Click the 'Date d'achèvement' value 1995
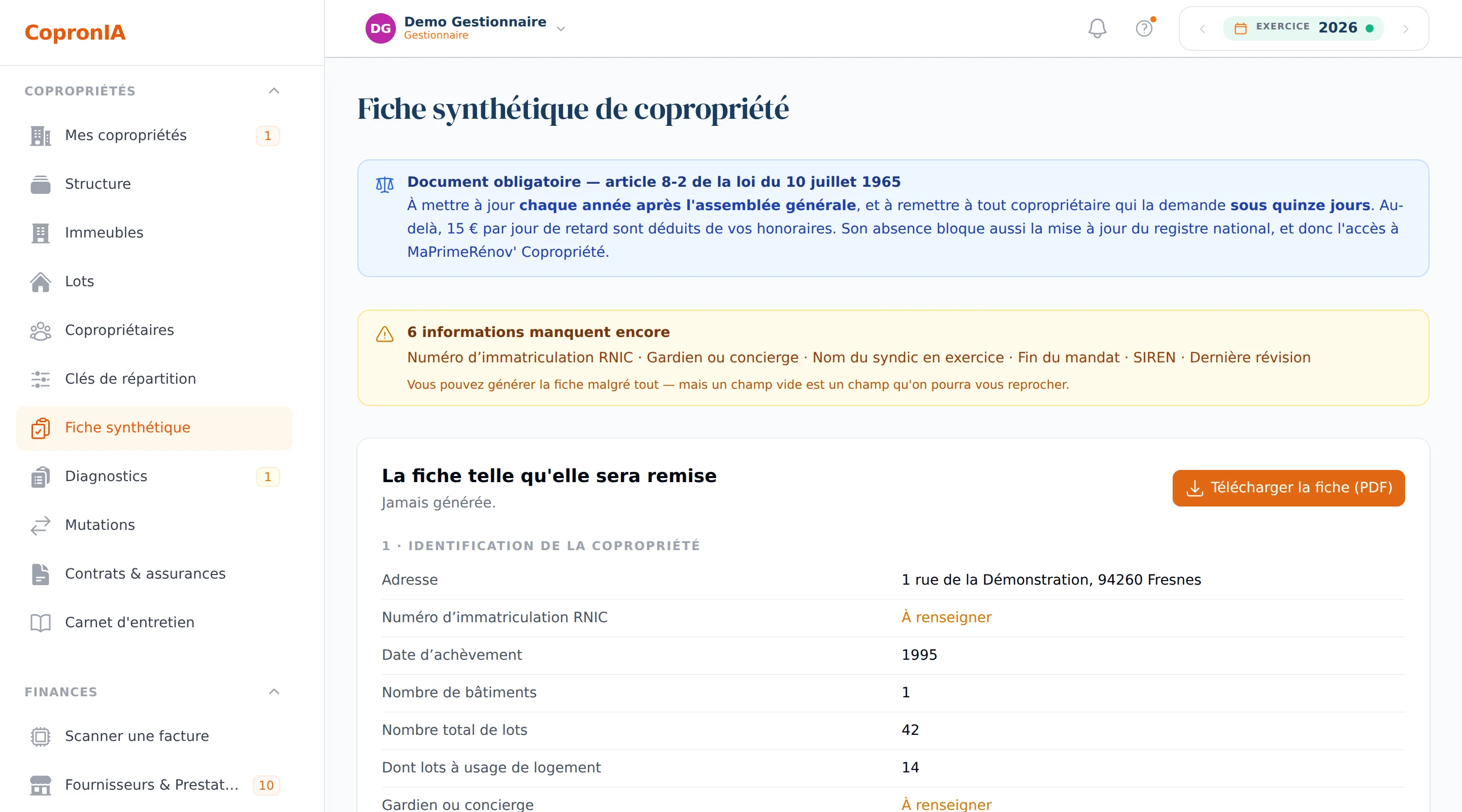The image size is (1462, 812). (x=919, y=655)
